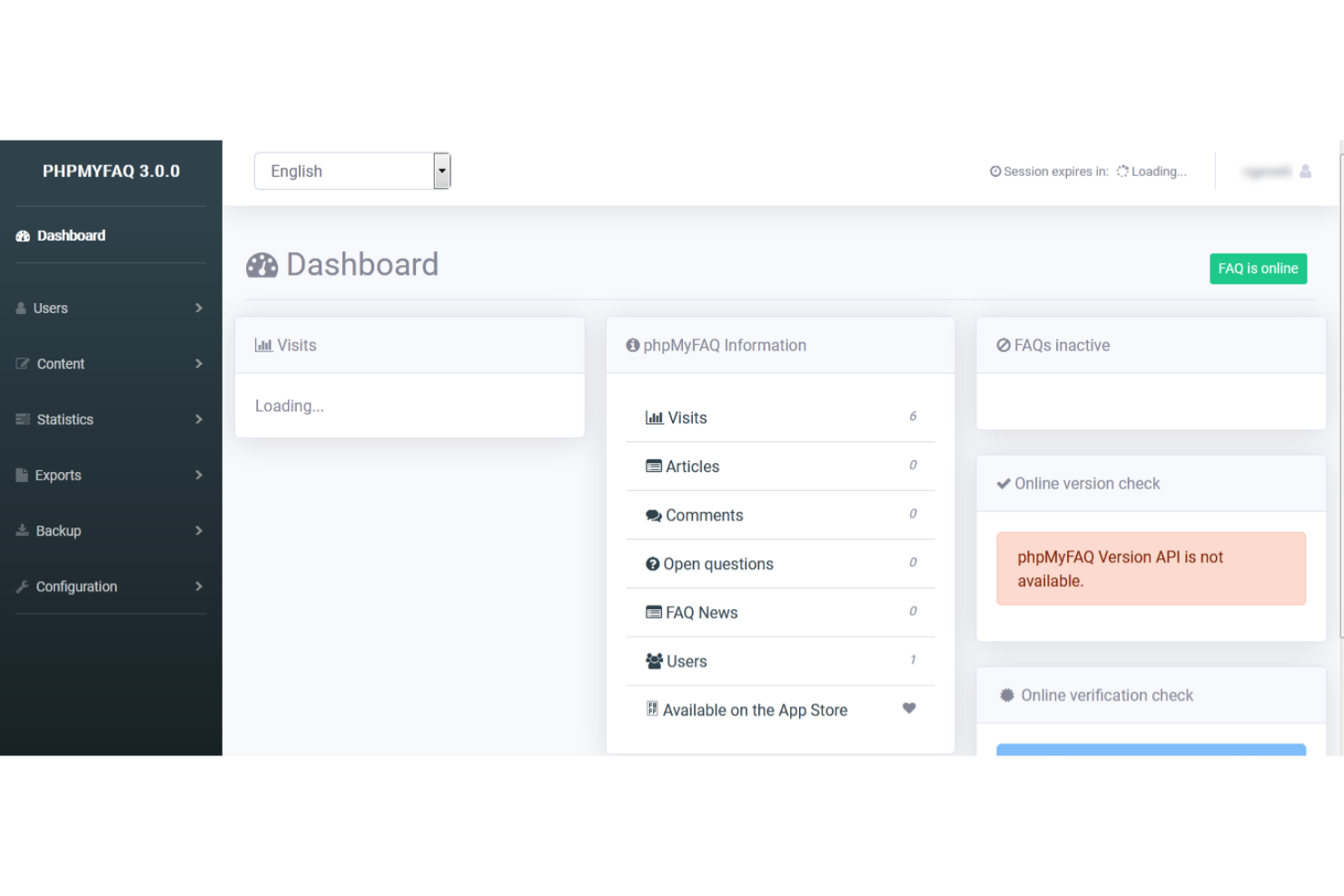Screen dimensions: 1344x896
Task: Click the chart icon in the Visits row
Action: pos(655,418)
